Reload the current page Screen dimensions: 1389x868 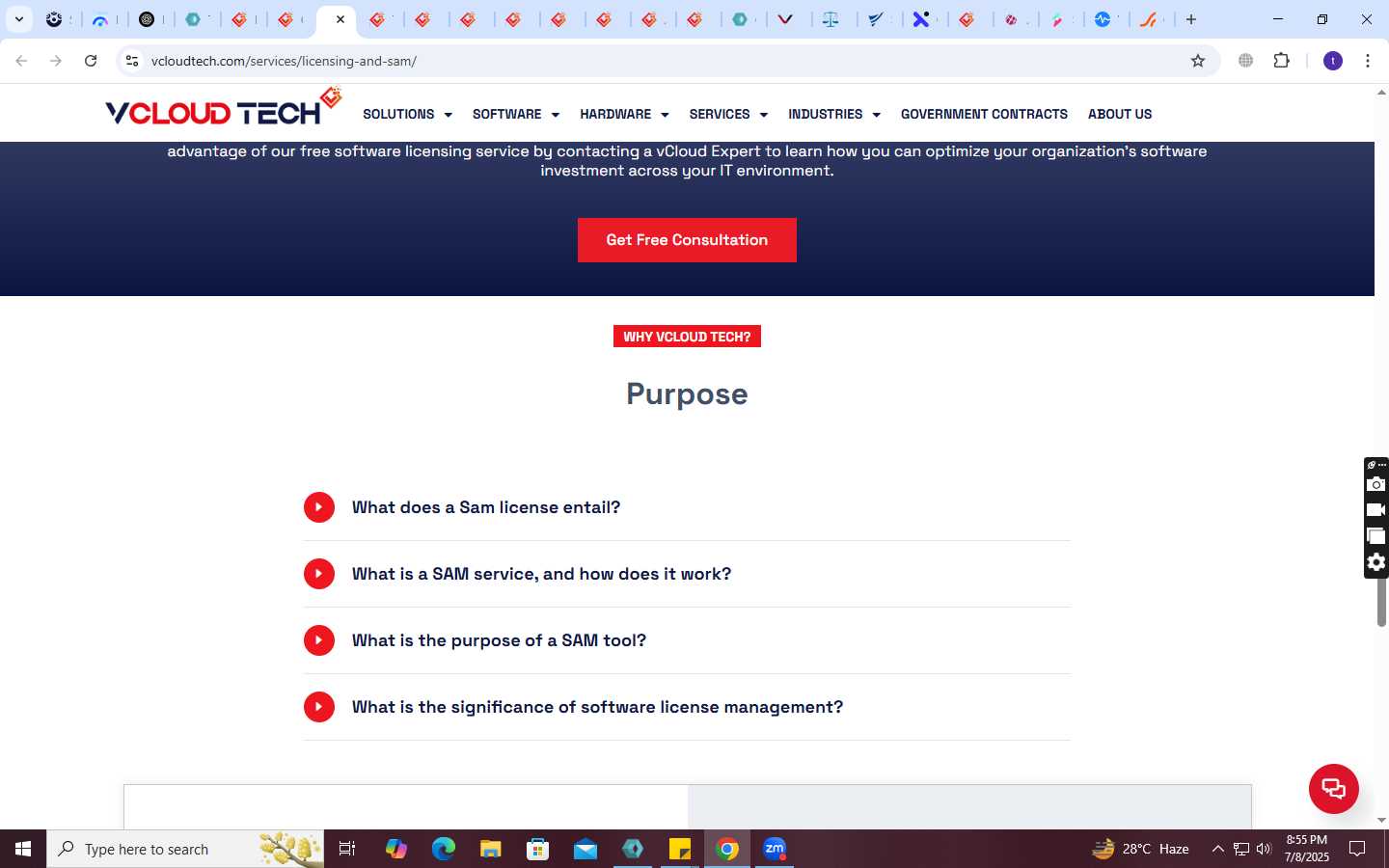[91, 61]
